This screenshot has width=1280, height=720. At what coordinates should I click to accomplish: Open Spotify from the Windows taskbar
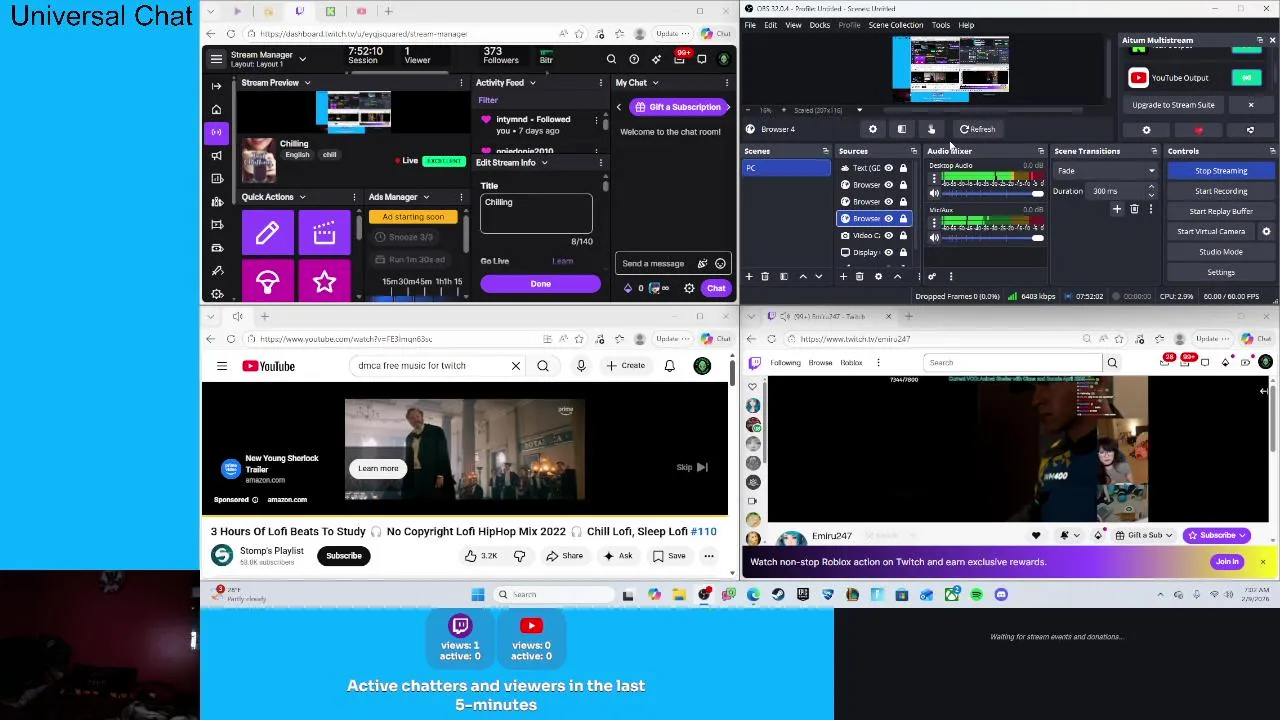click(x=976, y=595)
